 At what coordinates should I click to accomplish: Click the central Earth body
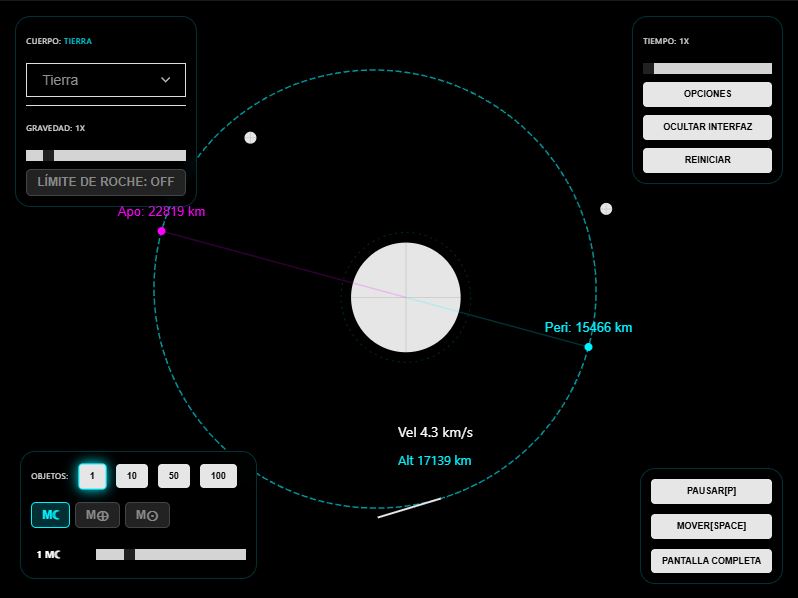pyautogui.click(x=406, y=297)
